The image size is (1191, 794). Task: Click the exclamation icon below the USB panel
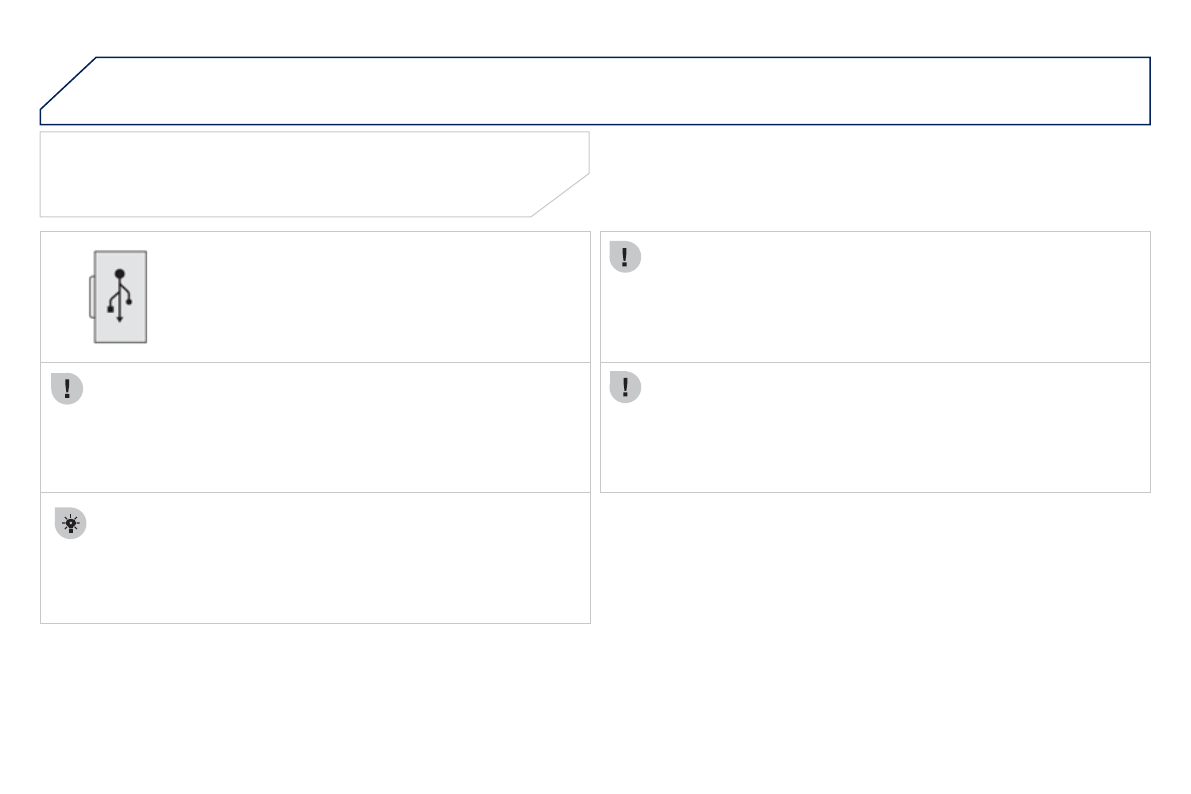(67, 389)
